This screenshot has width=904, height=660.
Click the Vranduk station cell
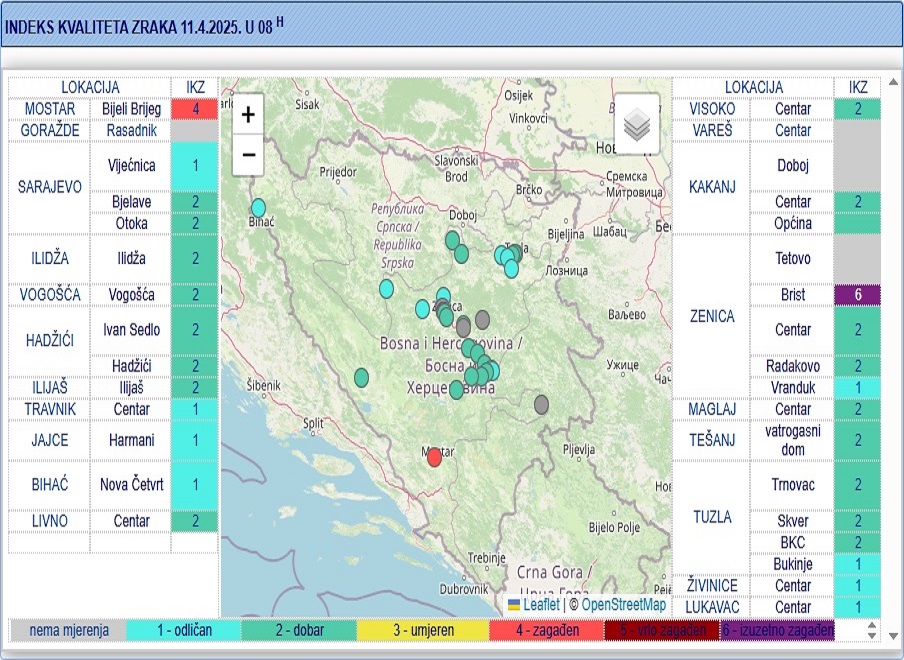click(x=792, y=387)
